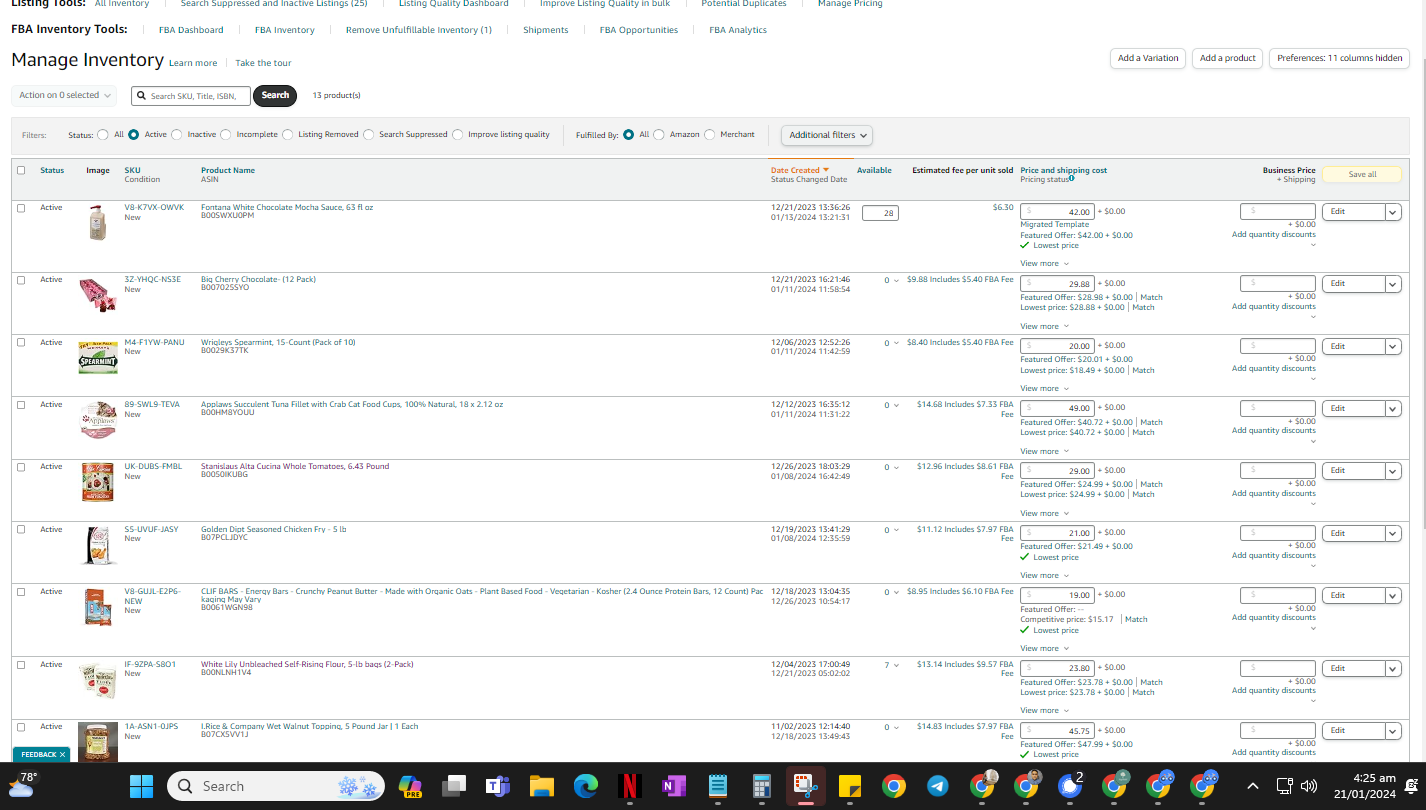Open the Learn more link
The height and width of the screenshot is (810, 1426).
192,63
